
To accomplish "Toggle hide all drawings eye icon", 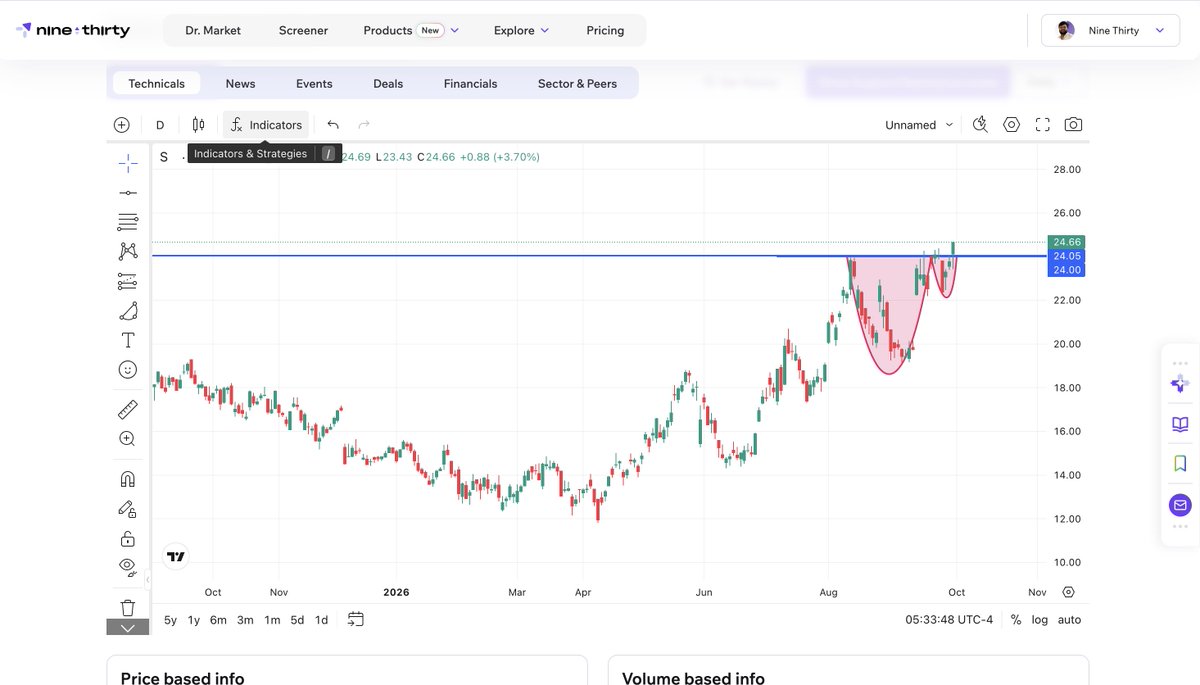I will 128,566.
